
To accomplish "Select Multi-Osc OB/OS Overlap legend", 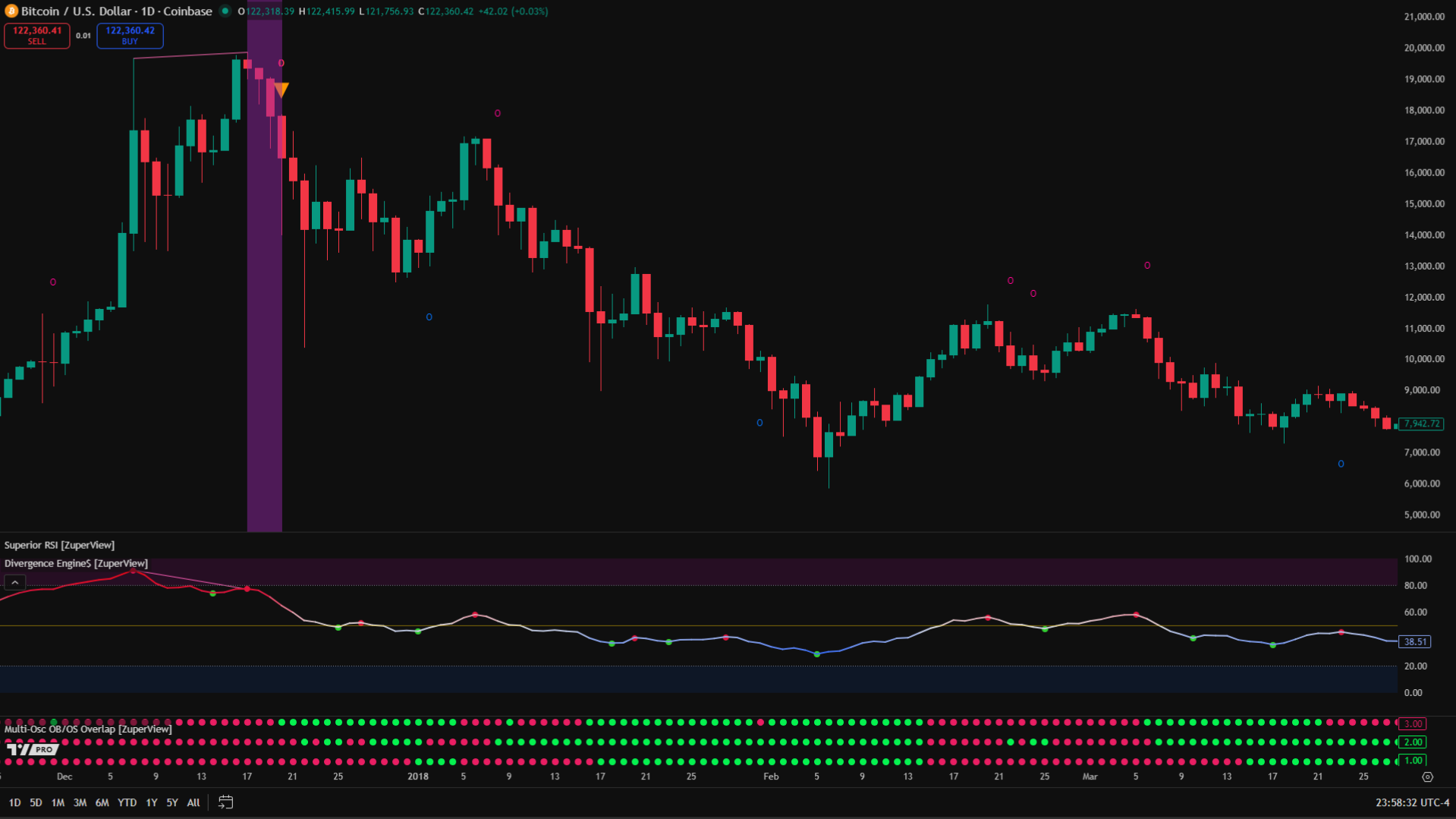I will tap(88, 729).
